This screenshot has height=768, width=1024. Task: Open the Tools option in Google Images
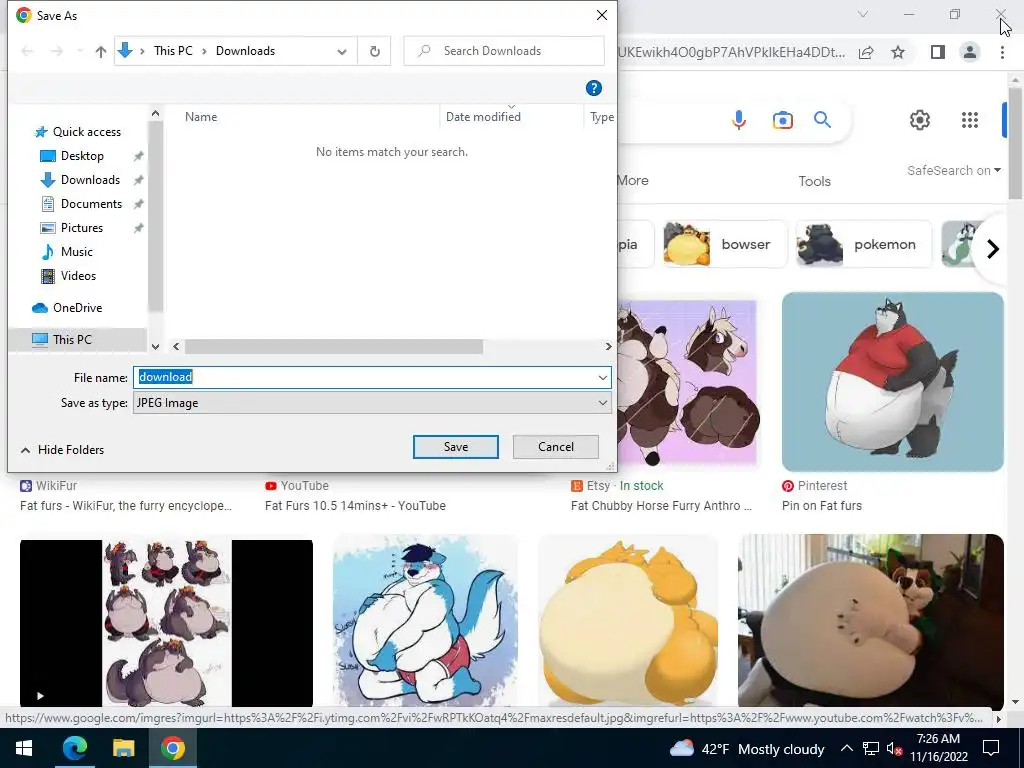click(814, 182)
